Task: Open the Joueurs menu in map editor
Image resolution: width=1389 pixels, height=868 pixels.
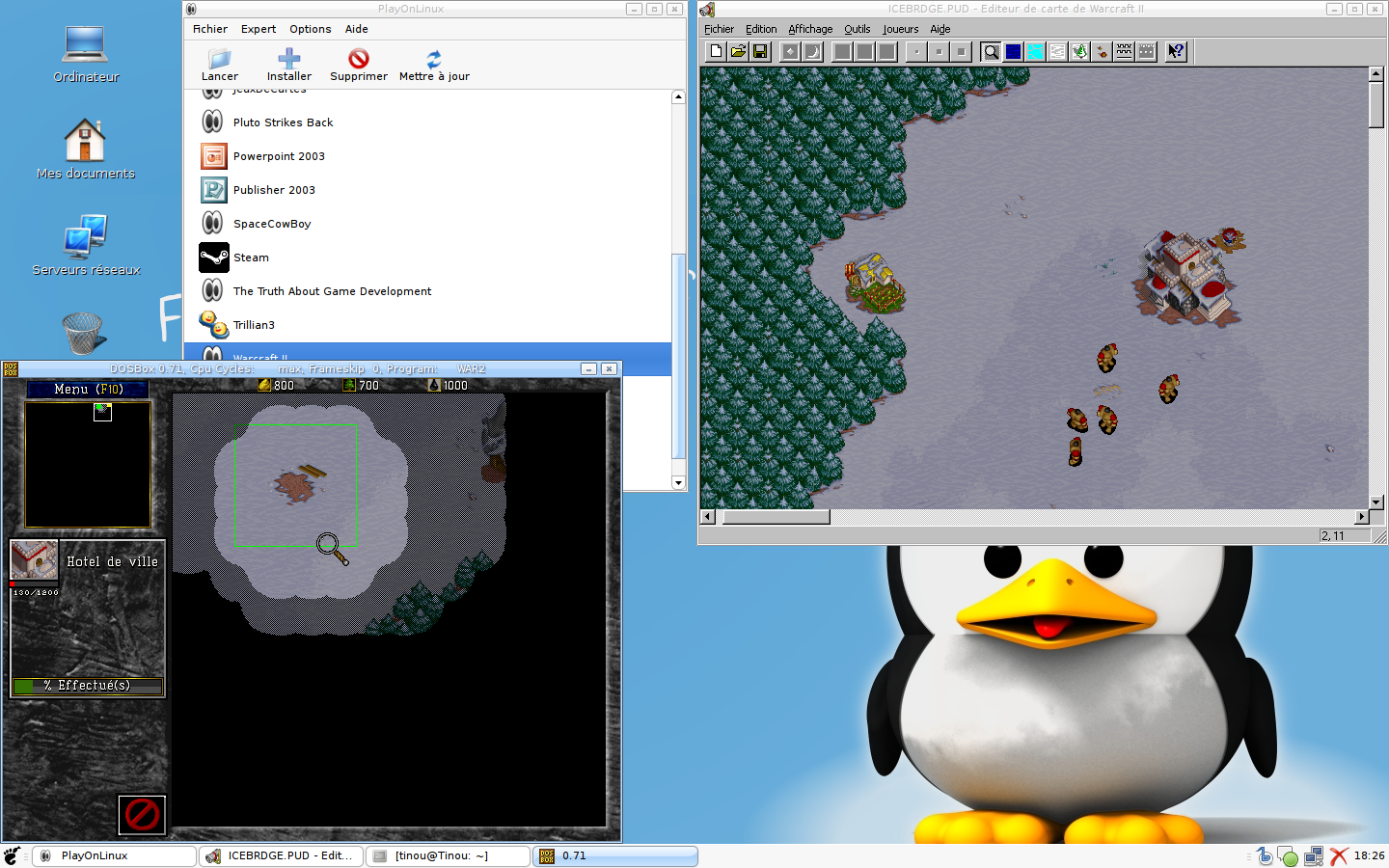Action: [900, 29]
